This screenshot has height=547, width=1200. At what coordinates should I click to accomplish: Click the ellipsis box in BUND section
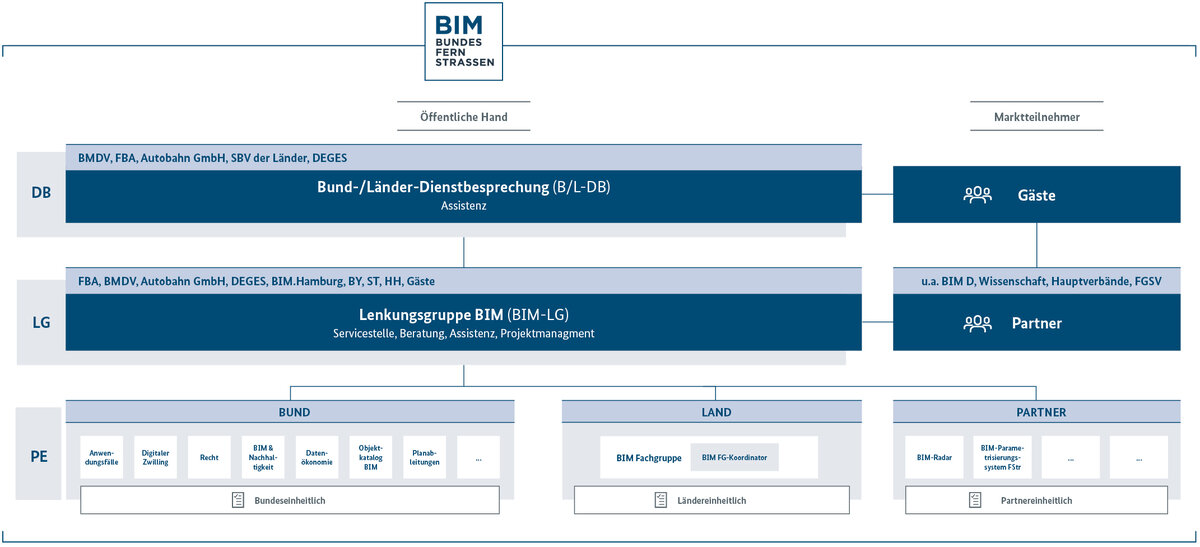point(478,457)
